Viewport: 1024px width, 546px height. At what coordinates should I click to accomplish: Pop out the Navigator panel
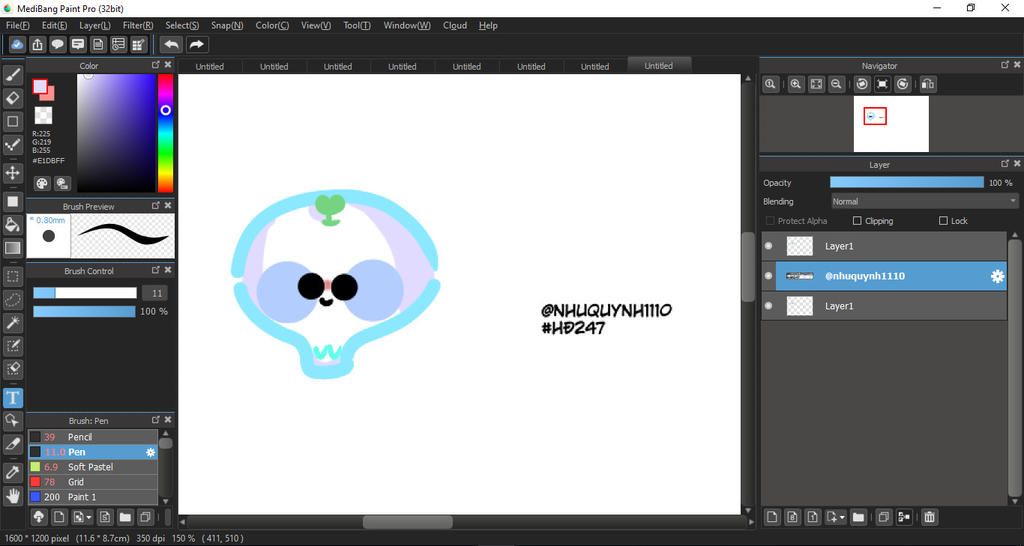click(1005, 65)
